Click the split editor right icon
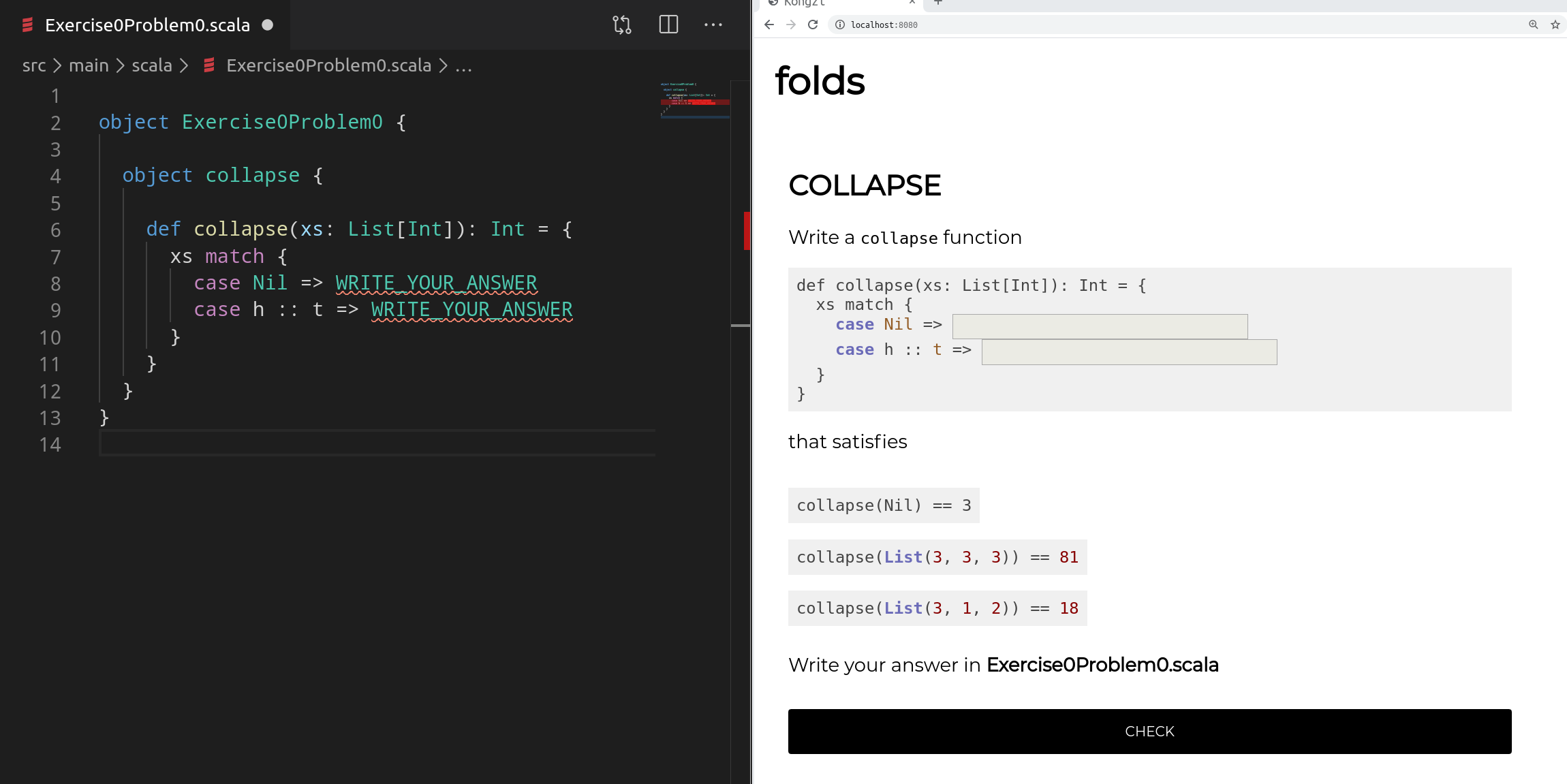Viewport: 1567px width, 784px height. click(x=668, y=25)
